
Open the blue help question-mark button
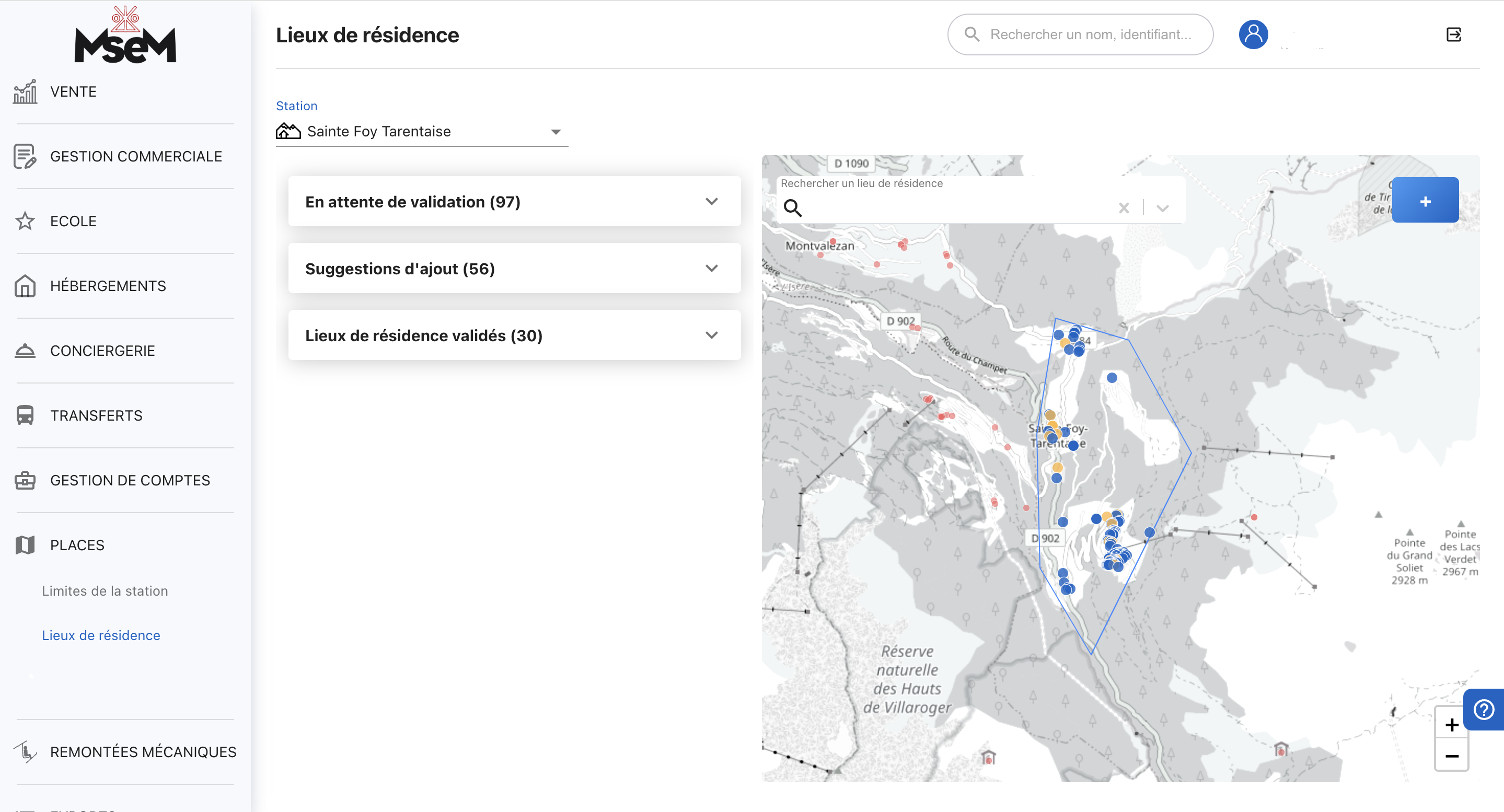(1484, 709)
